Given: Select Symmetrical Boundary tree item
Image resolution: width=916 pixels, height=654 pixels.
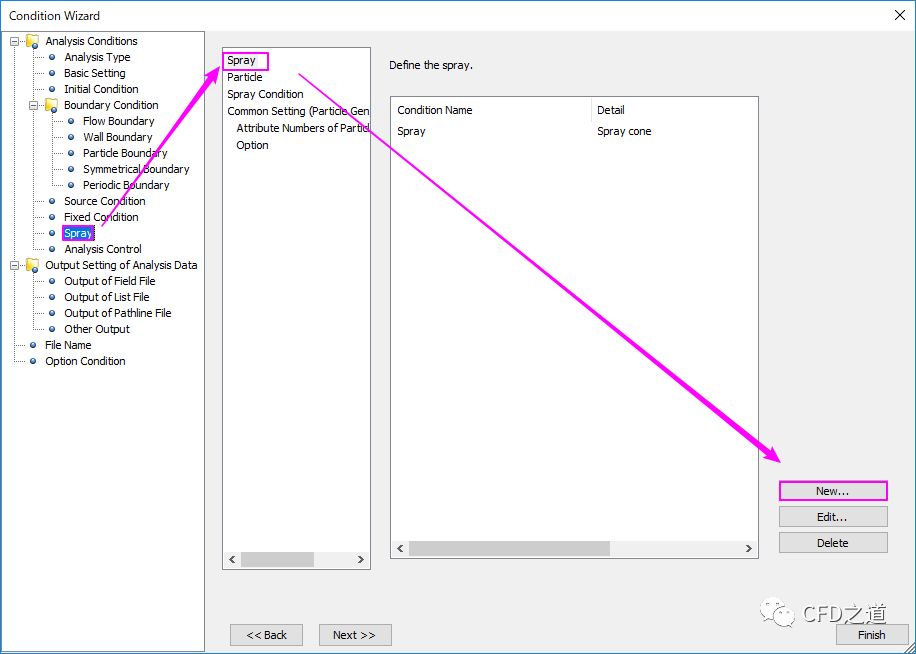Looking at the screenshot, I should [x=136, y=169].
